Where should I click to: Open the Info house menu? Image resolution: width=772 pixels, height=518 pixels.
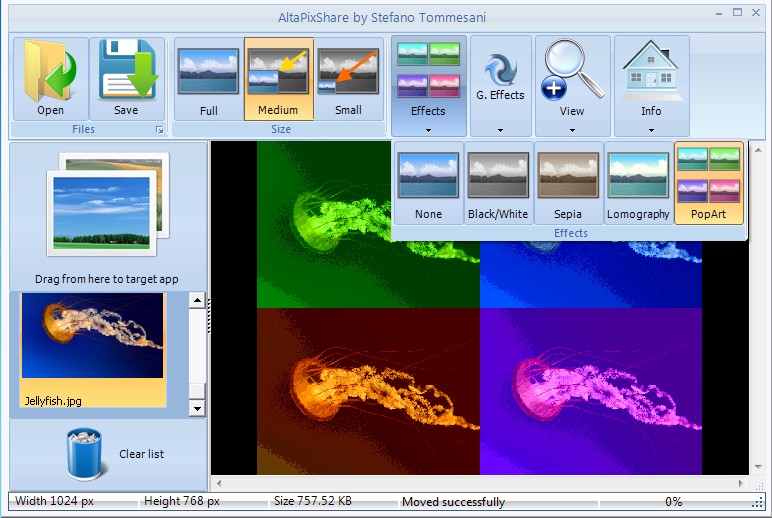coord(651,129)
